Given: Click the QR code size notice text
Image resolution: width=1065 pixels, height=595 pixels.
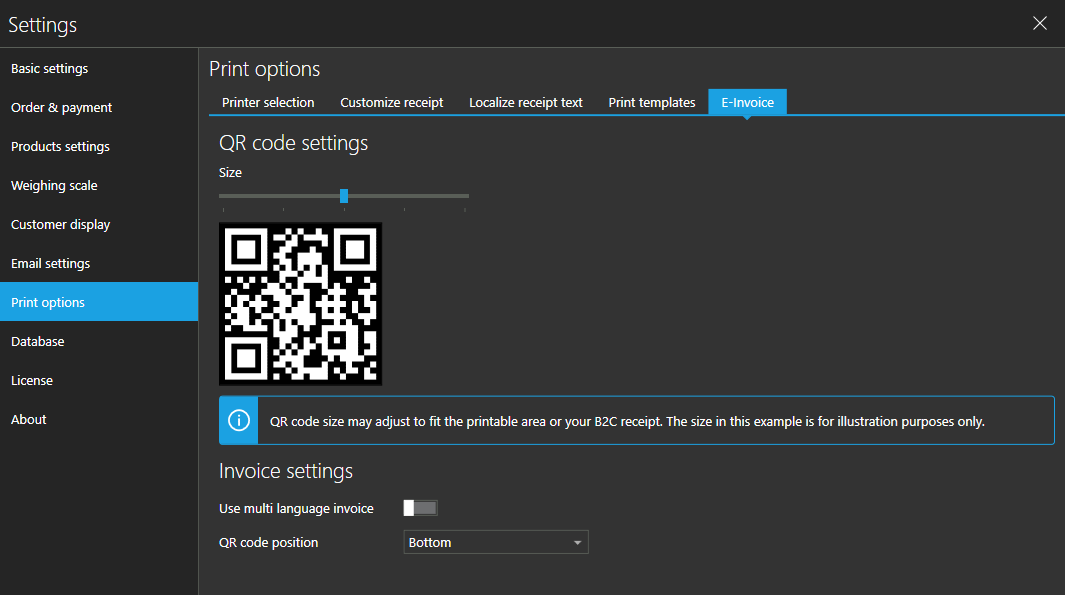Looking at the screenshot, I should point(627,422).
